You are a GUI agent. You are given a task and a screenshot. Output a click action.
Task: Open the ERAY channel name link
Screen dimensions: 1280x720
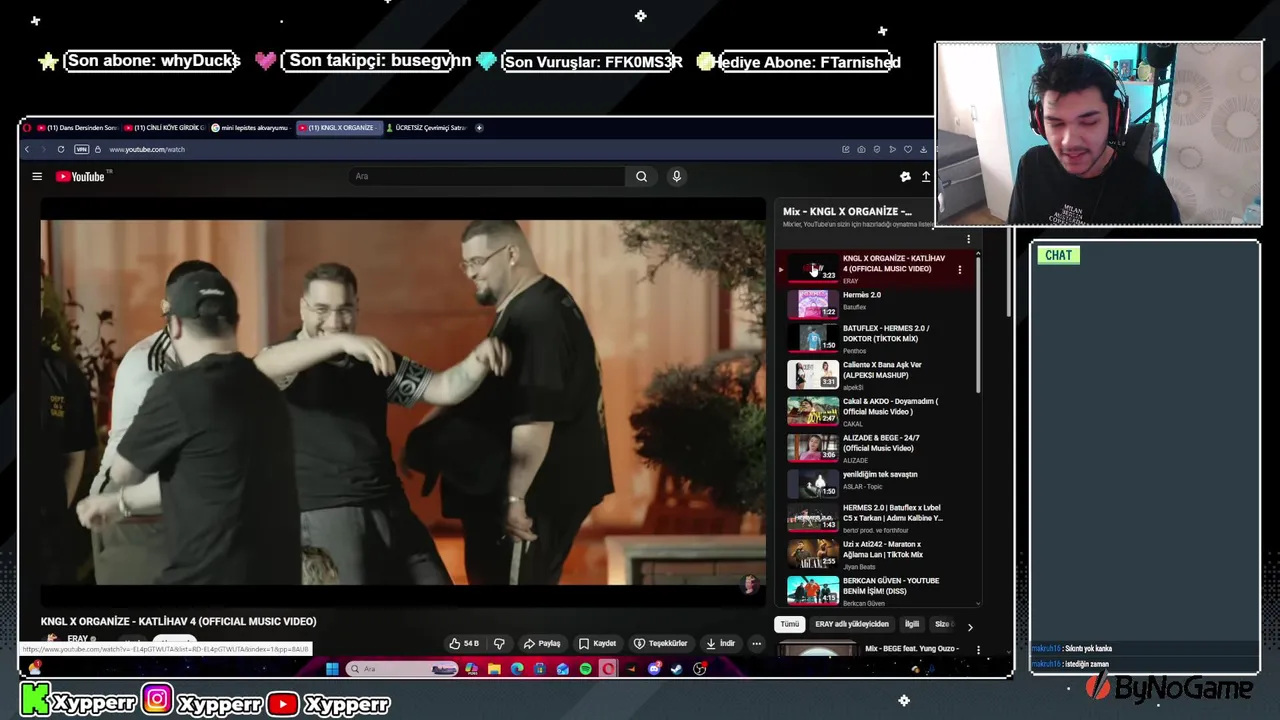[x=77, y=639]
